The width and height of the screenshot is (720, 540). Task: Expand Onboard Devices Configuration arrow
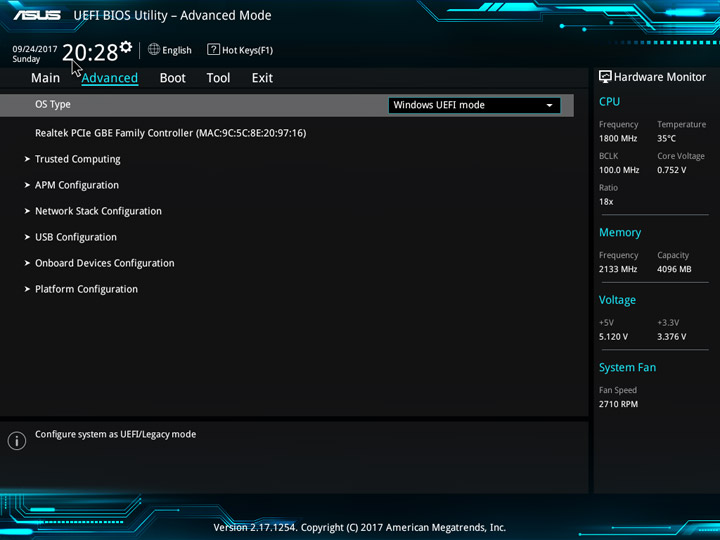pos(27,263)
